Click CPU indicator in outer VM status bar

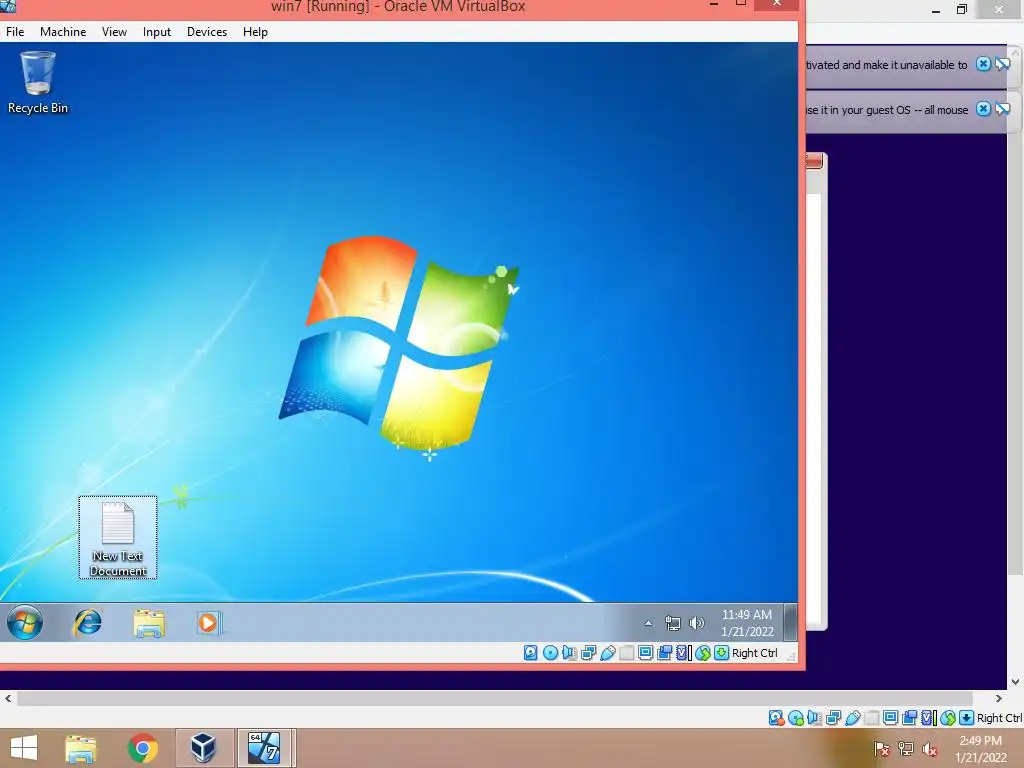[x=928, y=718]
